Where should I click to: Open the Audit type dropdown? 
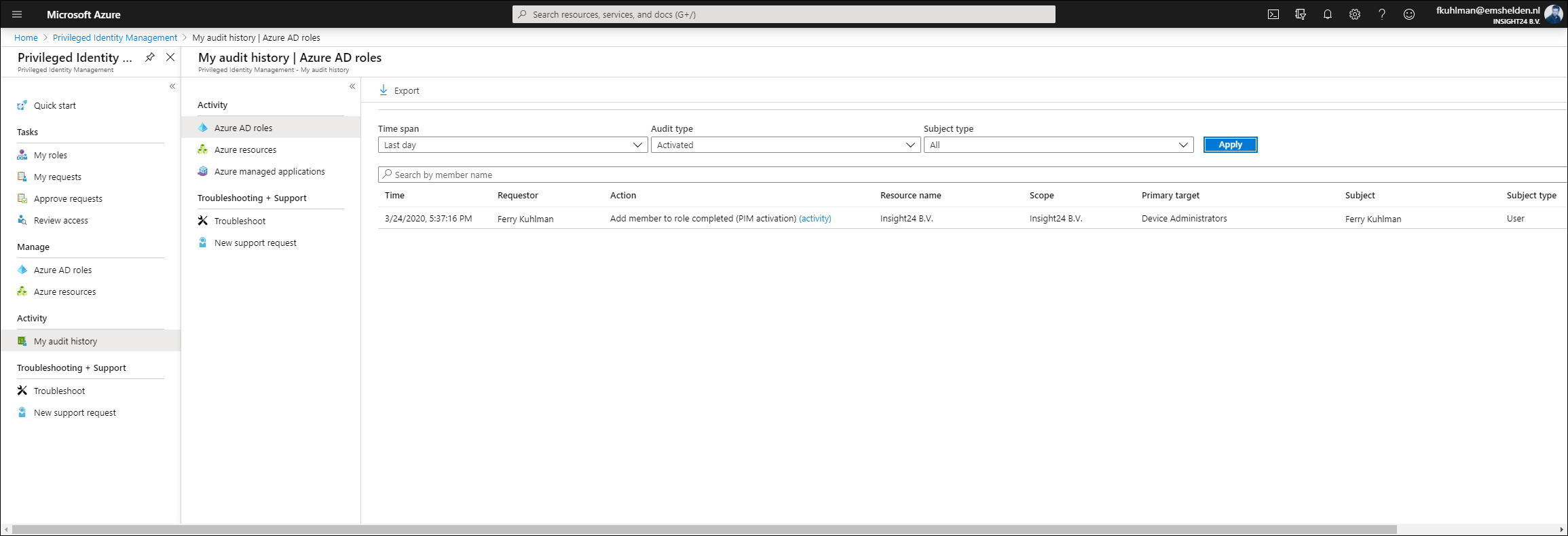tap(785, 145)
